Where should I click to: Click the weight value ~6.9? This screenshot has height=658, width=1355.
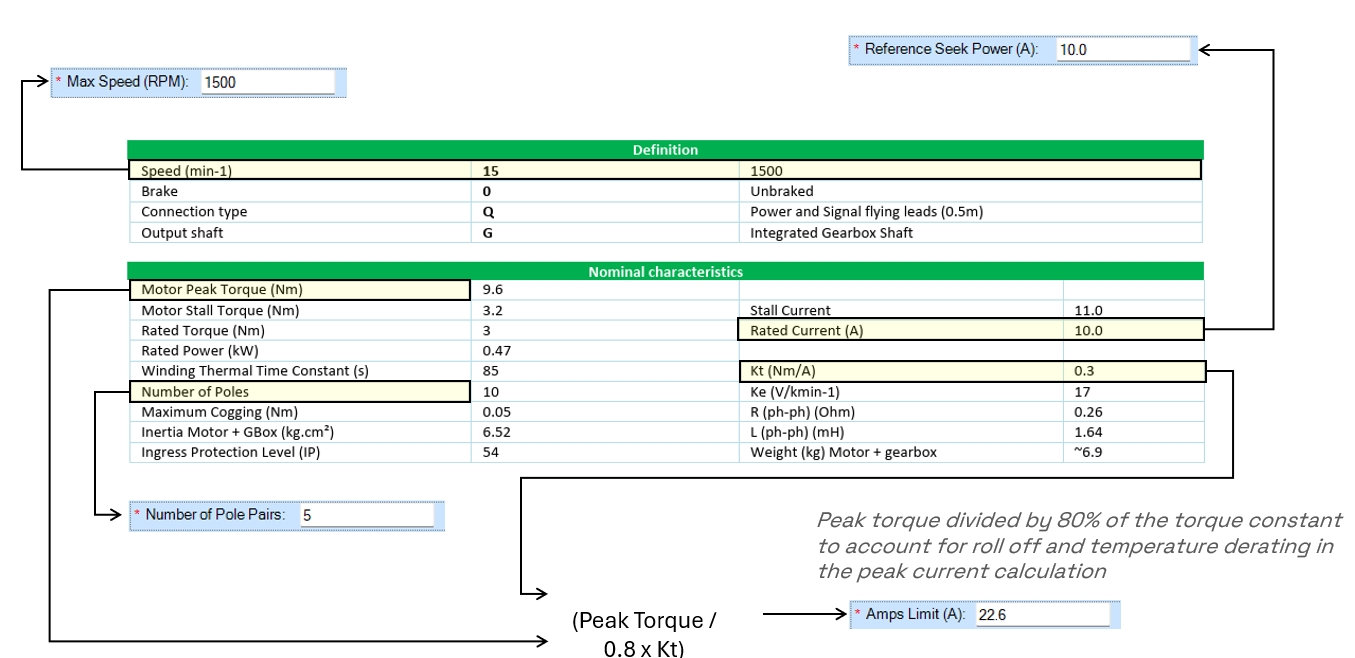pos(1088,452)
